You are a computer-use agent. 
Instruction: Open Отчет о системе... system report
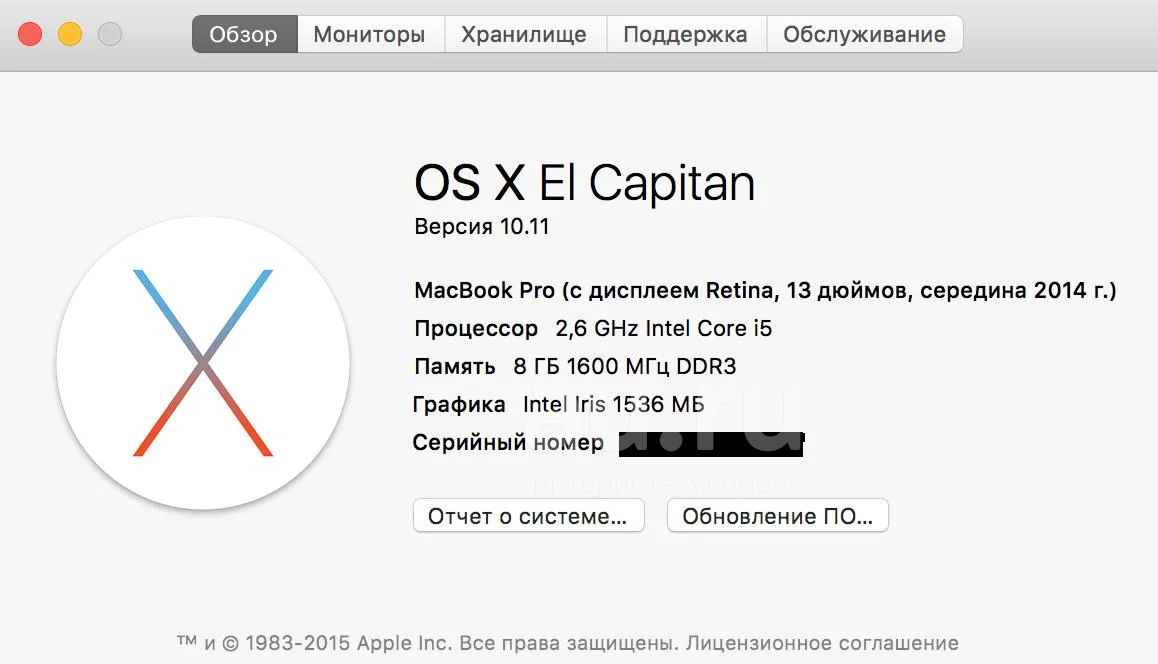point(529,516)
